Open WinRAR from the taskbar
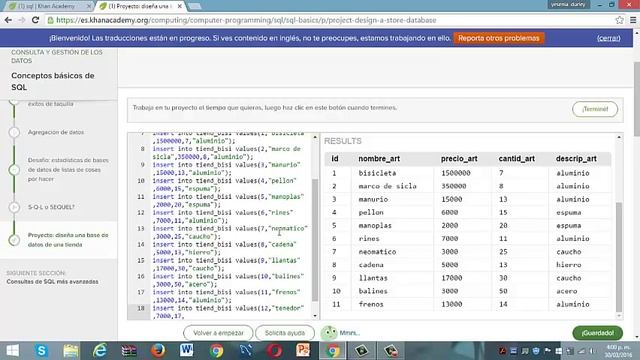Viewport: 640px width, 360px height. pyautogui.click(x=129, y=351)
